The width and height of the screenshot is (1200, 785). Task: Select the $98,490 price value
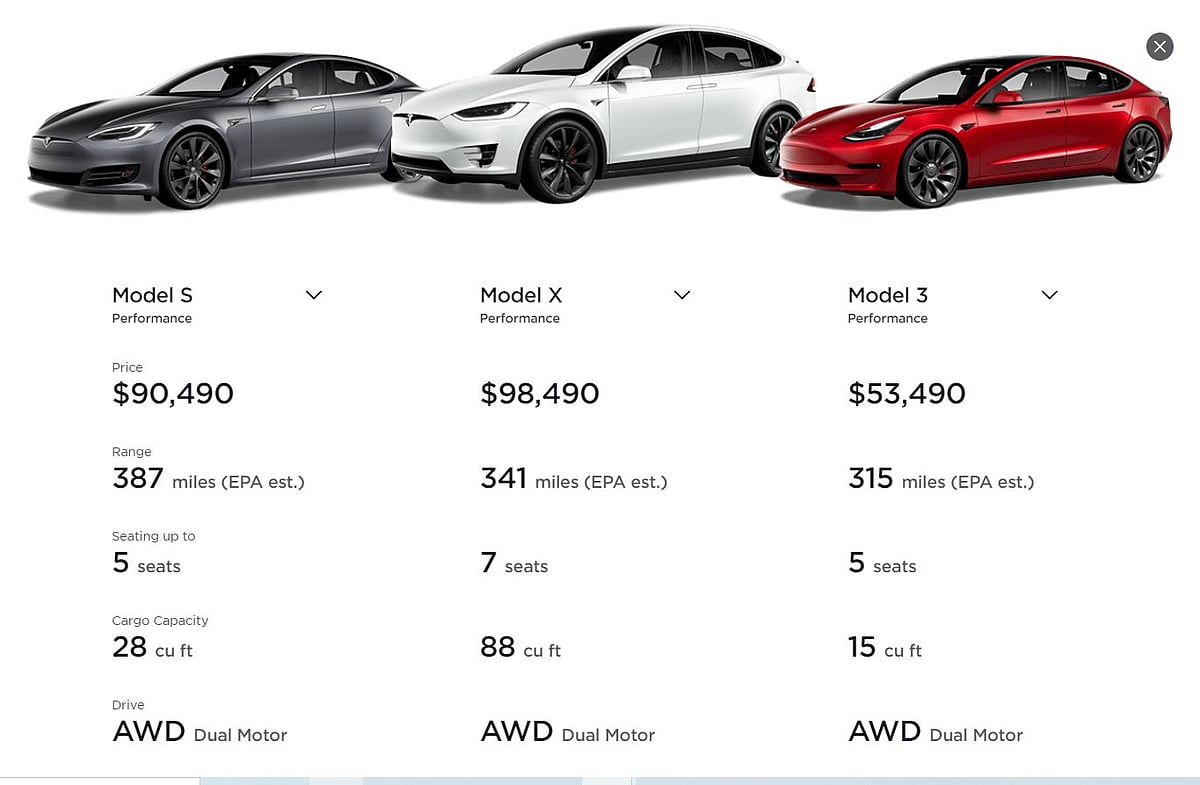point(540,394)
